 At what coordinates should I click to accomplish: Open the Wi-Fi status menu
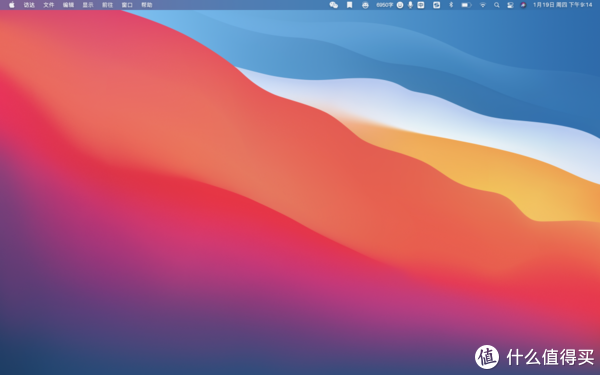coord(483,5)
